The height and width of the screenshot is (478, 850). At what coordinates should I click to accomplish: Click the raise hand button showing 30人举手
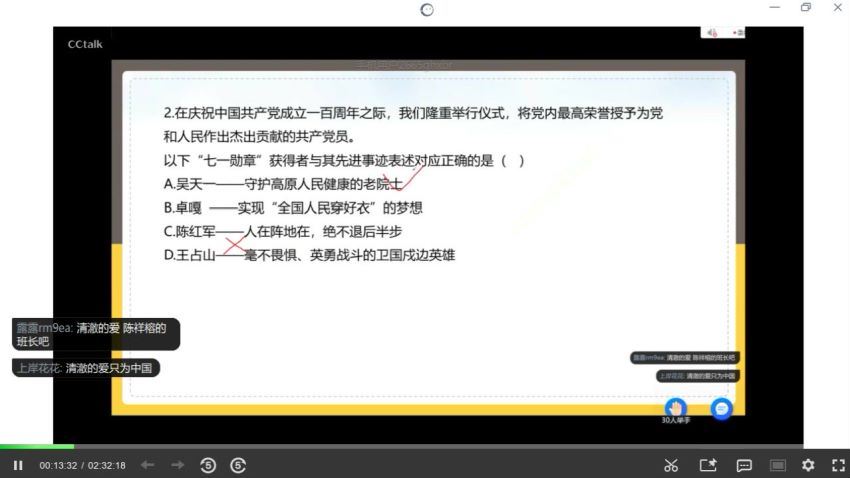tap(676, 408)
